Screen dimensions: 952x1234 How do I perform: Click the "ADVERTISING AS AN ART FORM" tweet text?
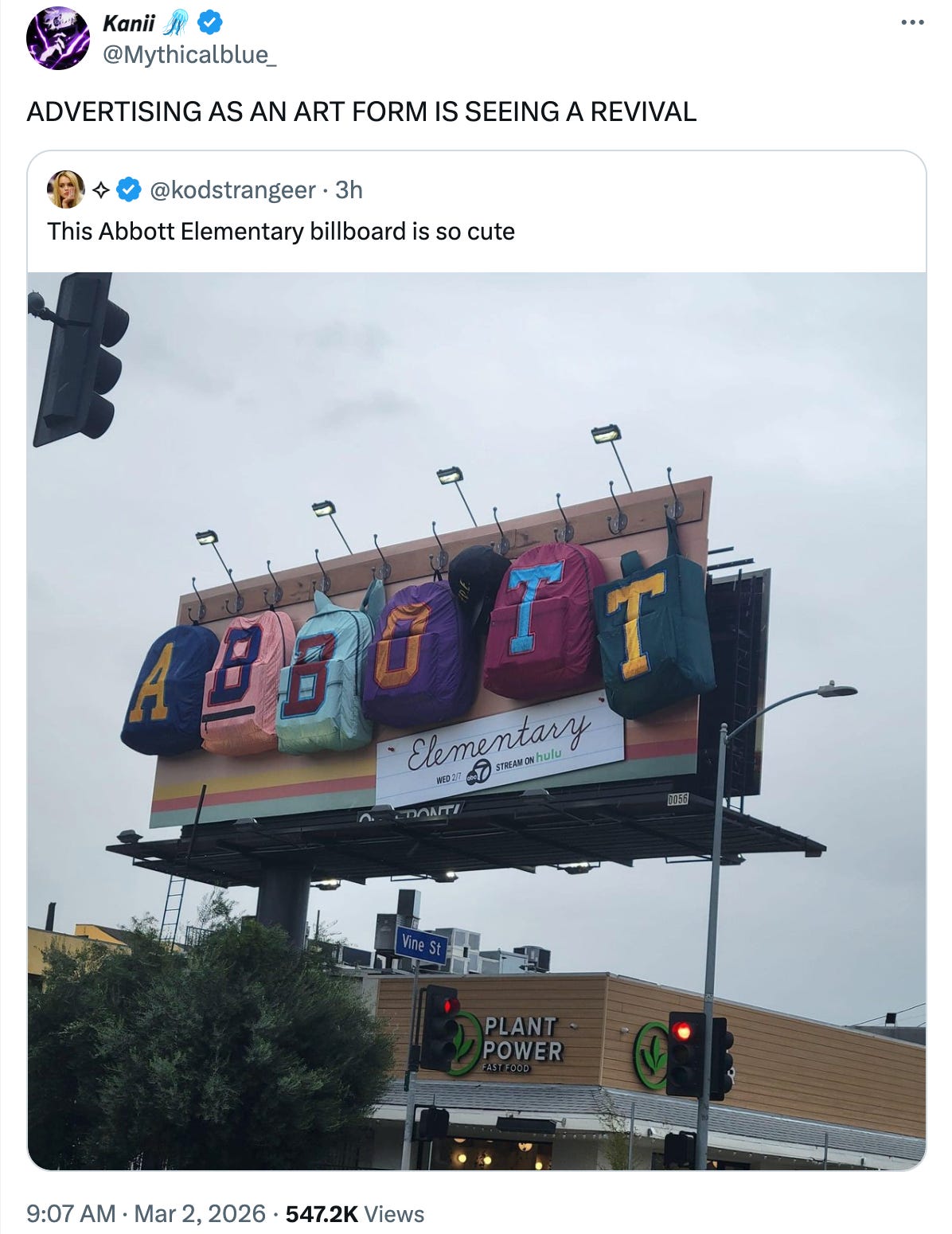(227, 111)
